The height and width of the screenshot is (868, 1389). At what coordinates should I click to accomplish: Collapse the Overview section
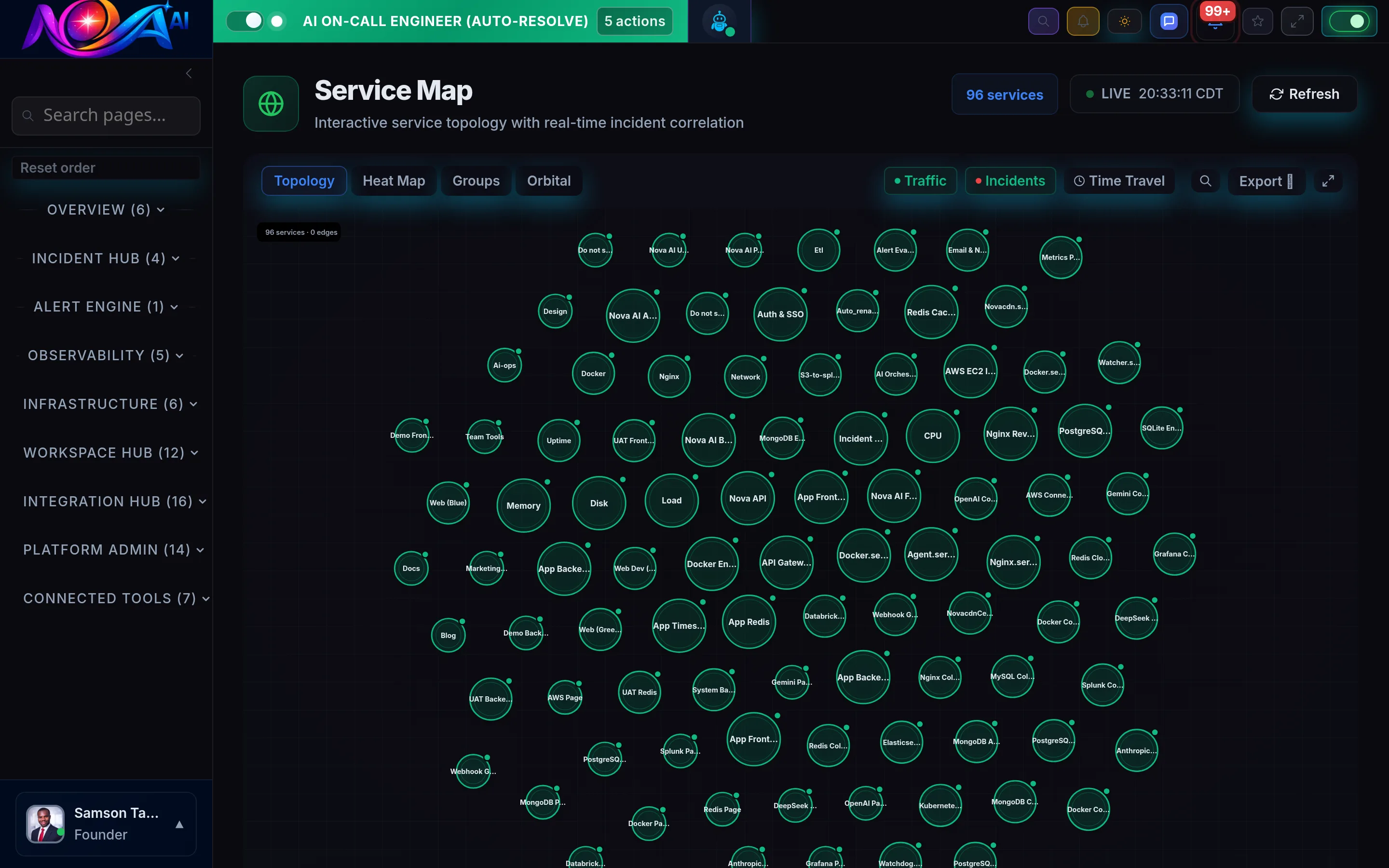106,210
